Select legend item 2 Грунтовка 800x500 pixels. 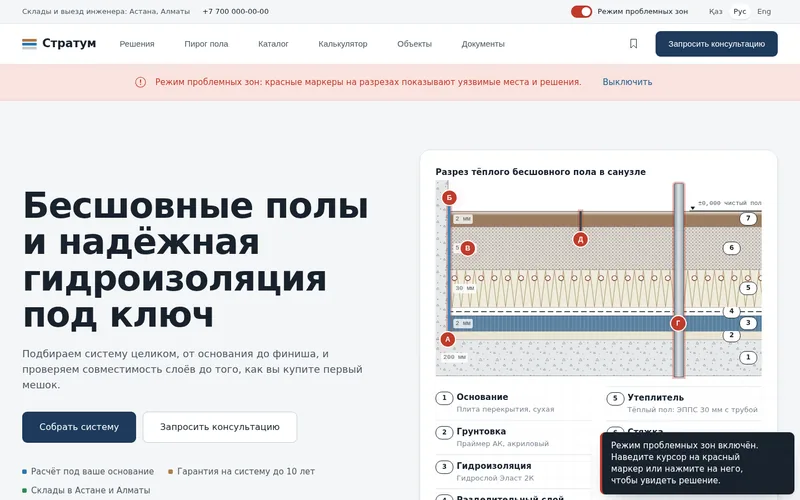pyautogui.click(x=513, y=437)
